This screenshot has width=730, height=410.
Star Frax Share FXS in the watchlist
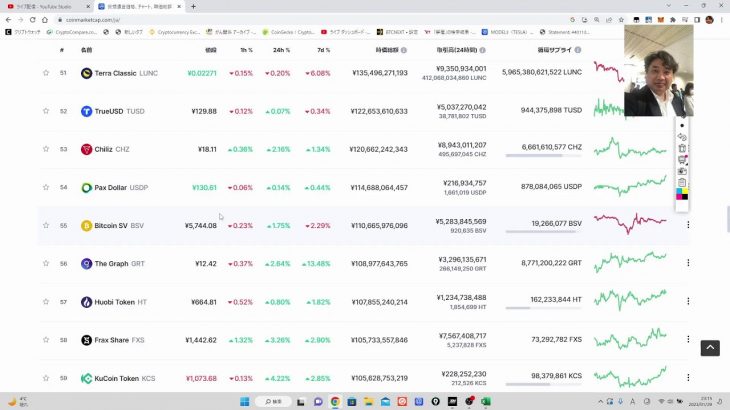46,340
